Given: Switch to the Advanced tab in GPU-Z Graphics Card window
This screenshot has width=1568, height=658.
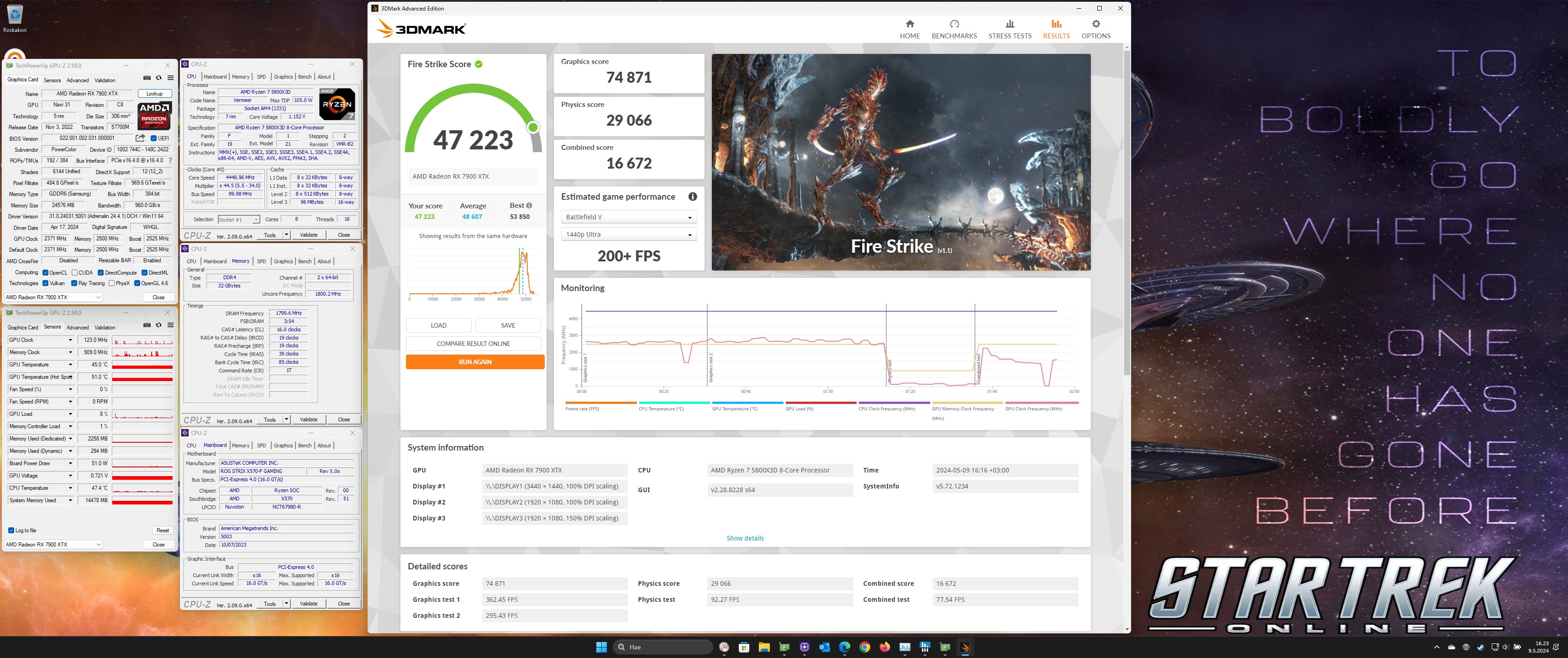Looking at the screenshot, I should click(x=77, y=80).
